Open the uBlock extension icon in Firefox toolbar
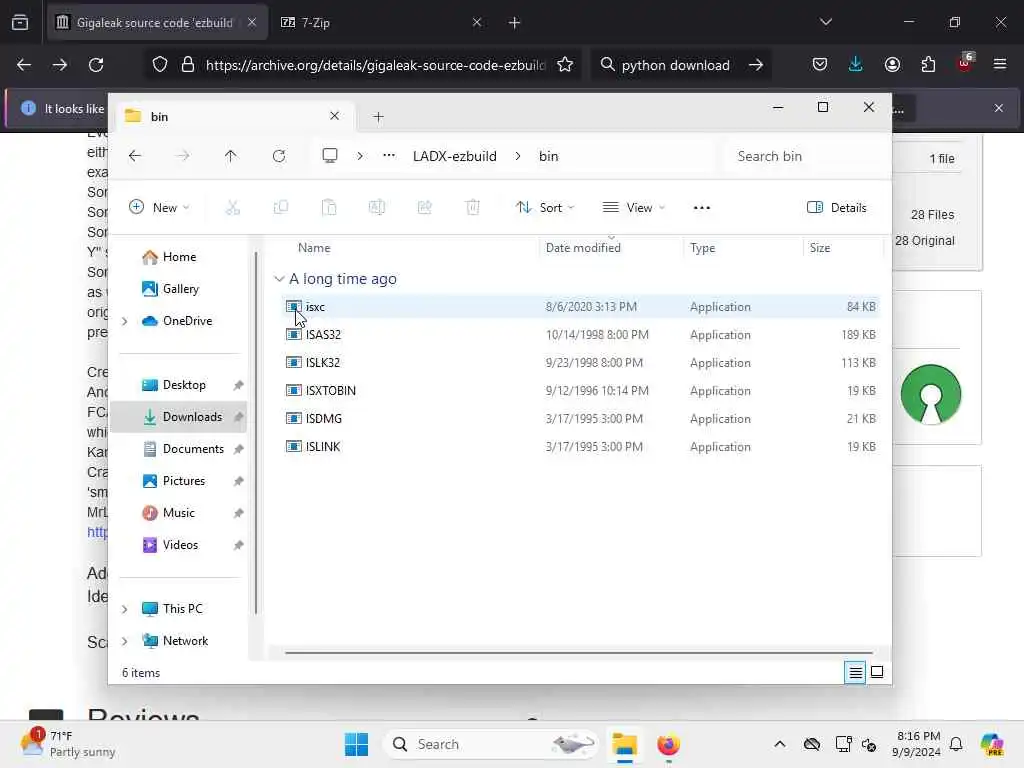Screen dimensions: 1024x768 click(965, 63)
